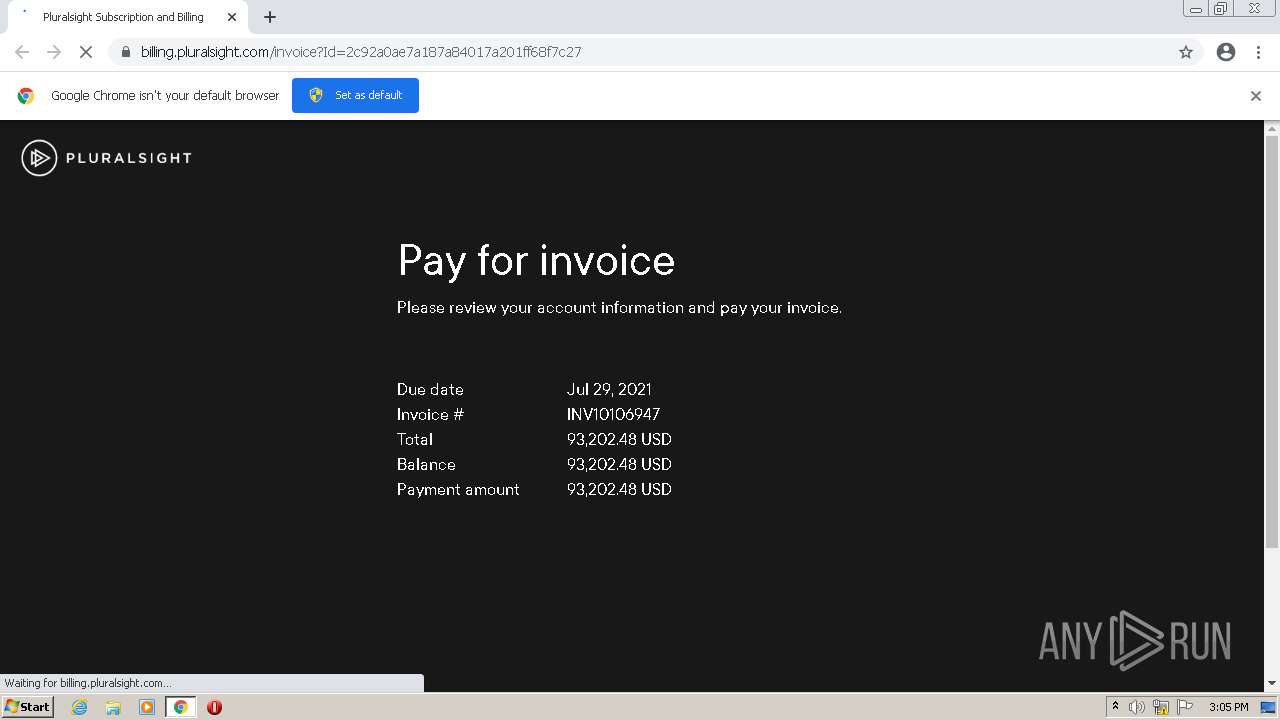Stop loading the page
This screenshot has height=720, width=1280.
coord(85,52)
